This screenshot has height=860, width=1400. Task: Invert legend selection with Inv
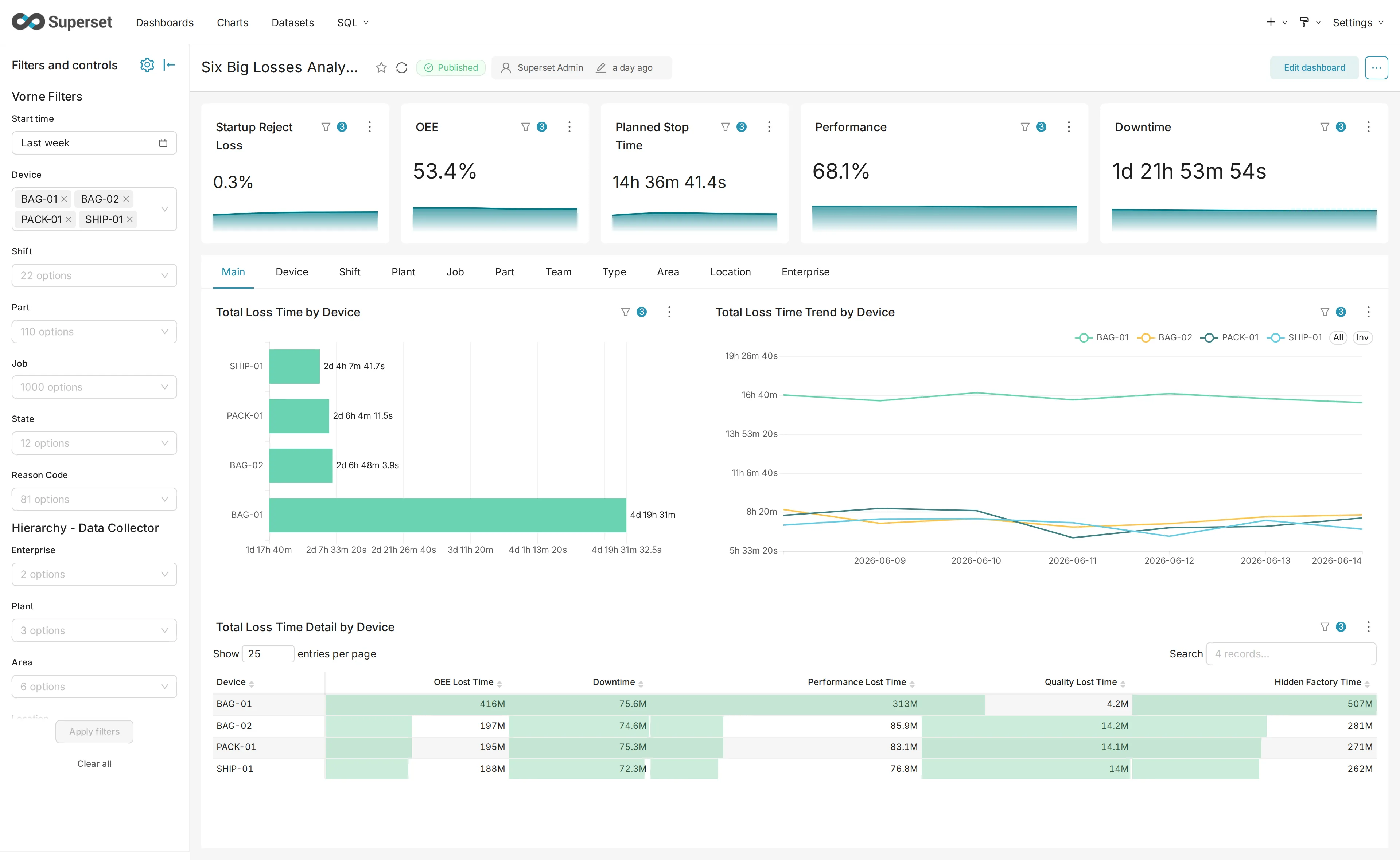tap(1362, 337)
